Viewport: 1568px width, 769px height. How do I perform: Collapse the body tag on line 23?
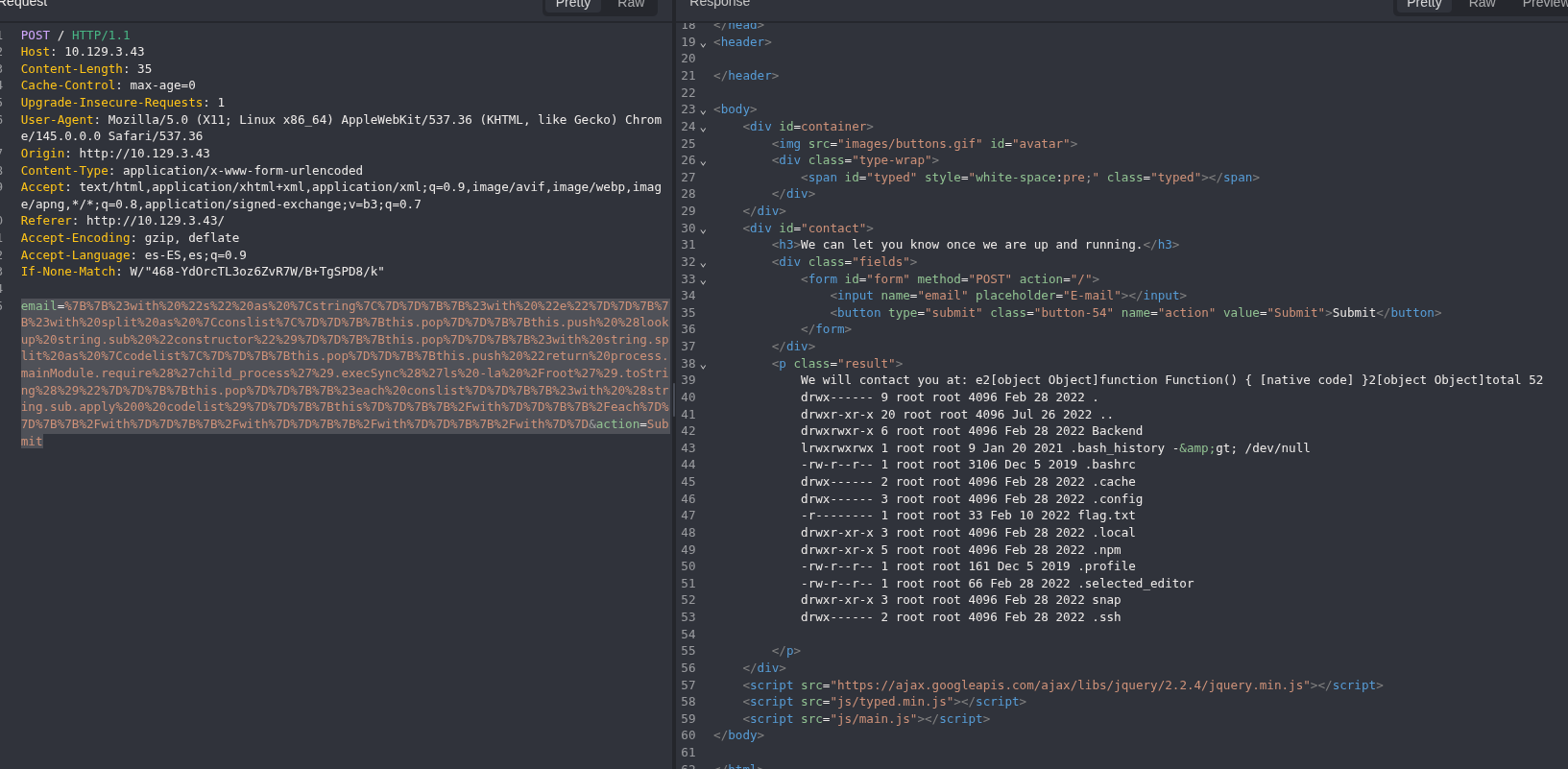(703, 111)
